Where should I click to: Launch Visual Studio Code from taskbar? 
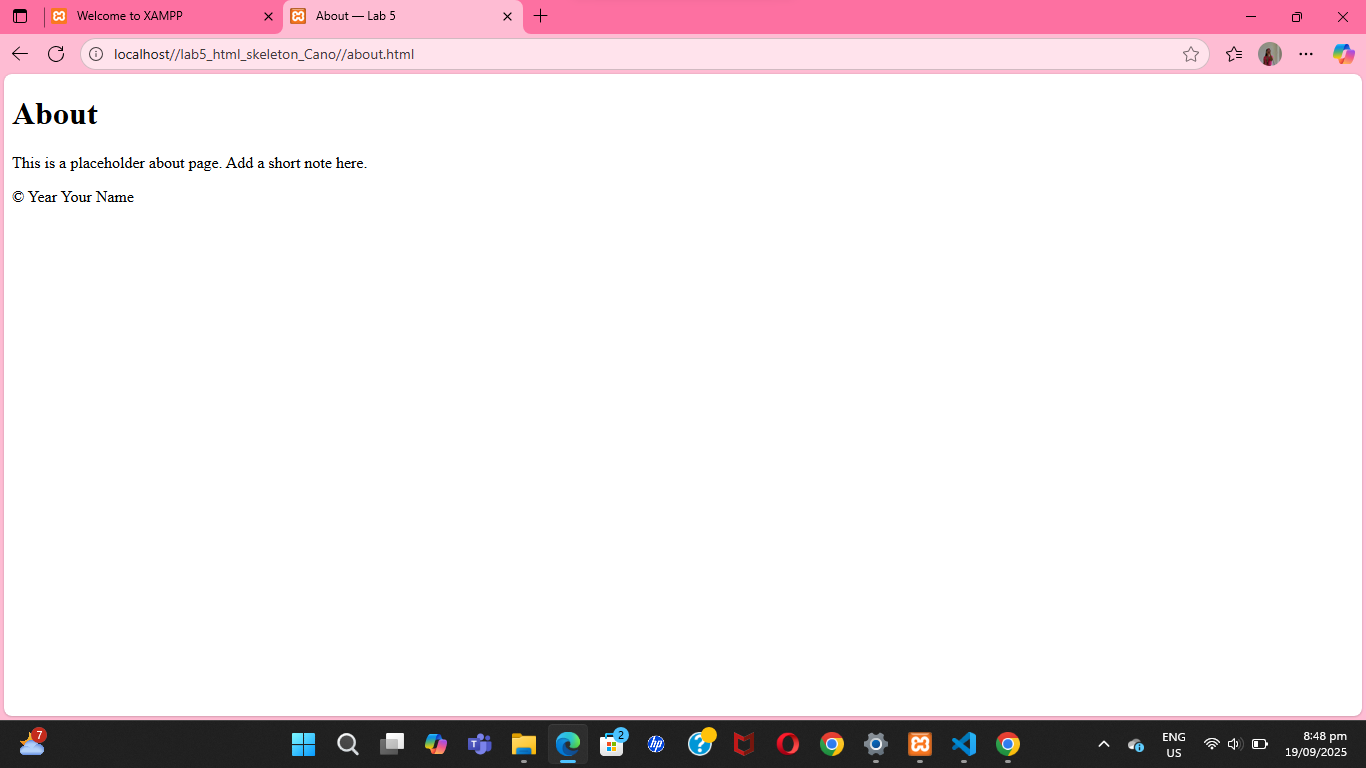964,744
